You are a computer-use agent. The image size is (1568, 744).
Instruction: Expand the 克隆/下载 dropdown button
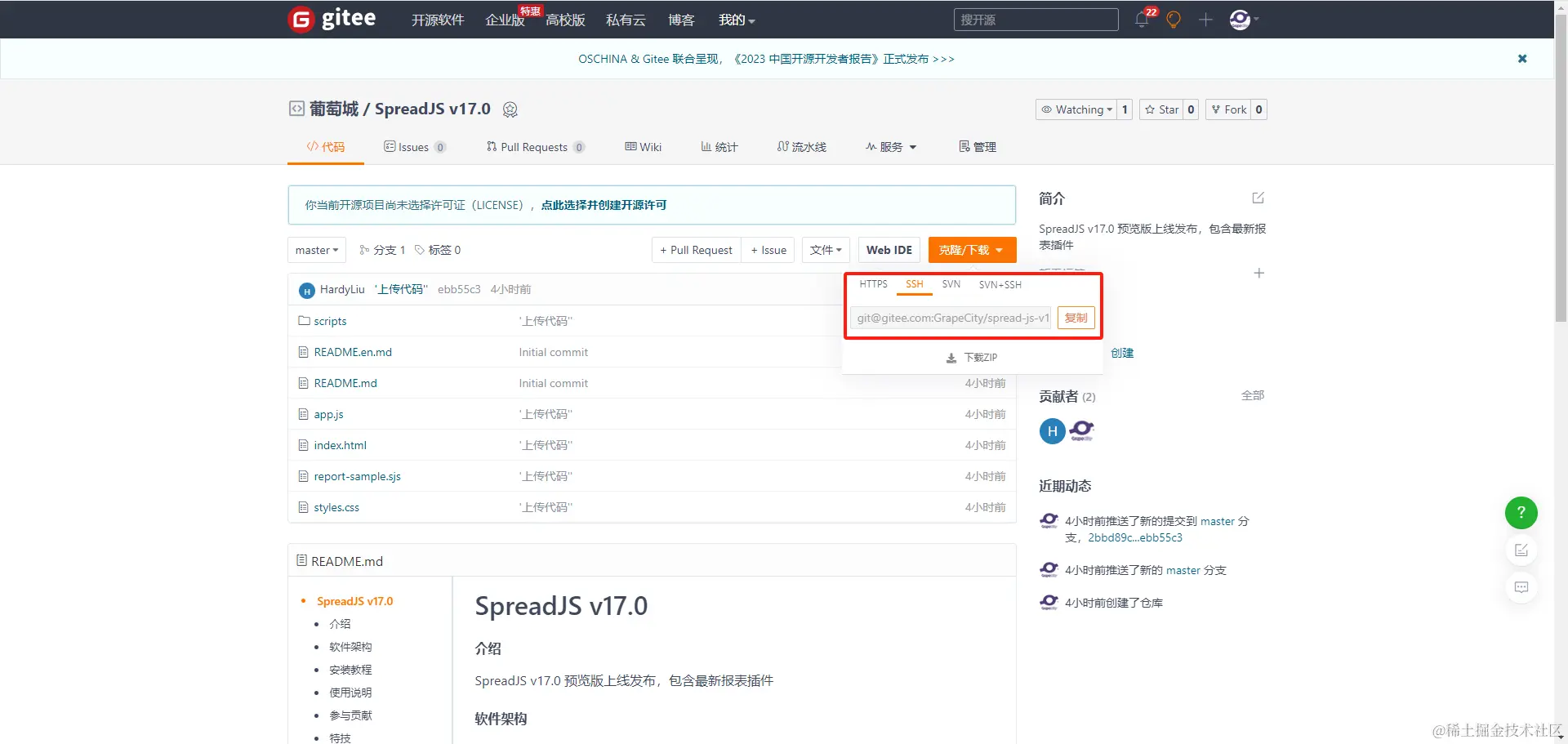(x=972, y=250)
